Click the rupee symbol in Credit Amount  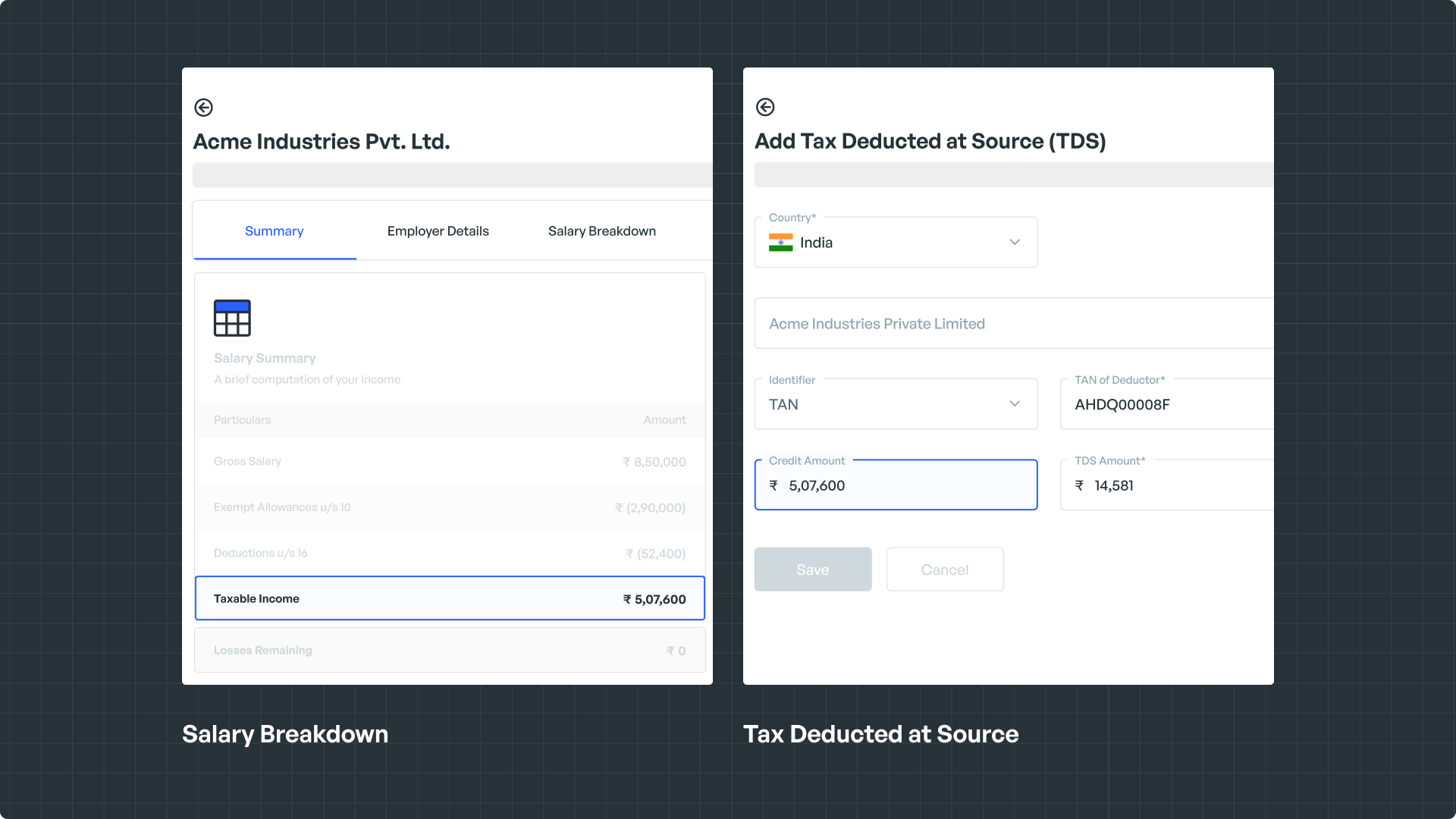tap(773, 485)
